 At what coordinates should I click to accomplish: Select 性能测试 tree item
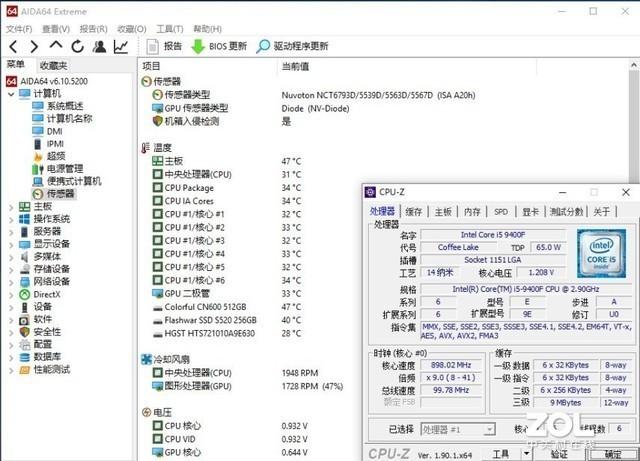click(x=44, y=370)
